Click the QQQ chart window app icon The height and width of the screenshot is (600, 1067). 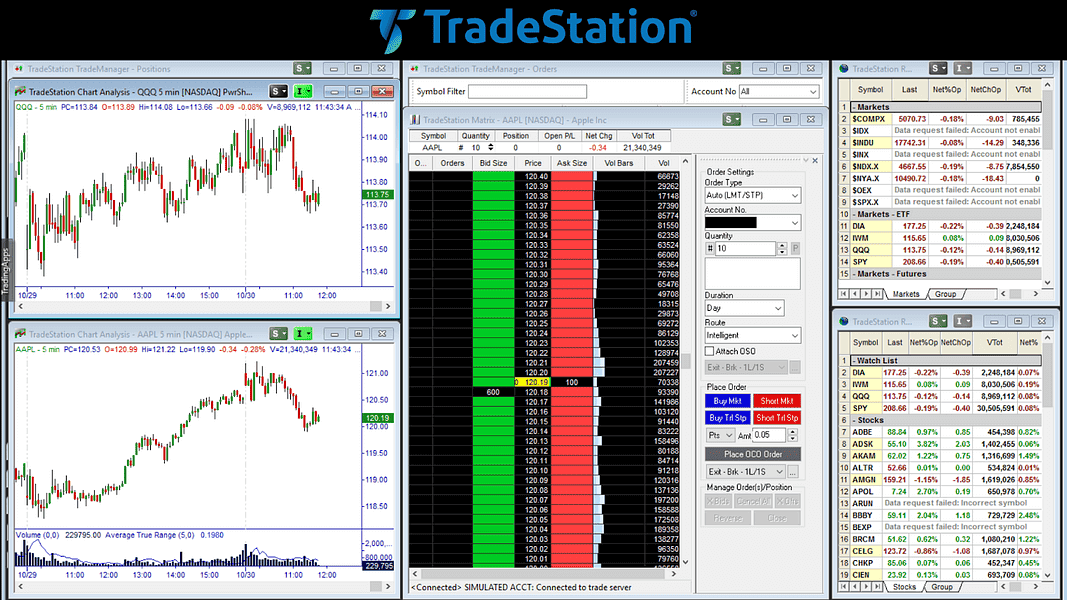[x=20, y=91]
